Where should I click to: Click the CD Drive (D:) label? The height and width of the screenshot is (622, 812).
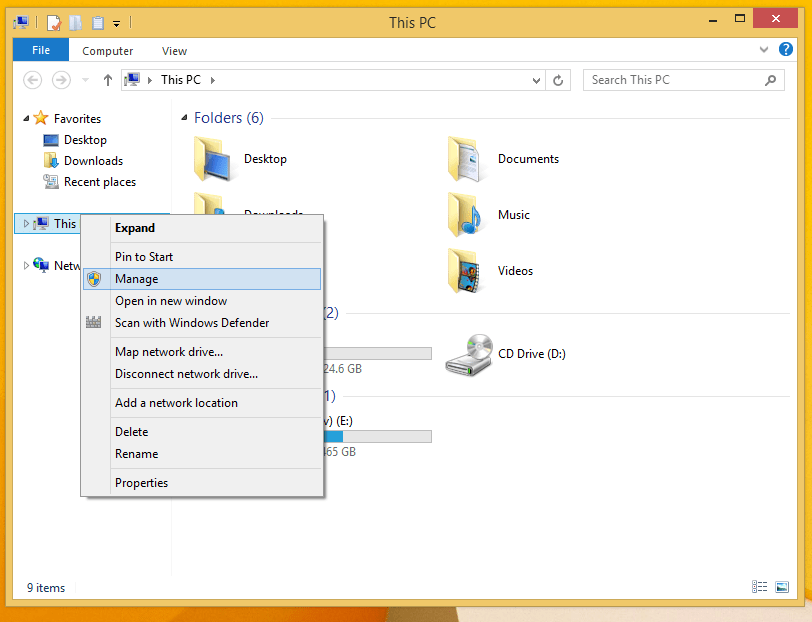click(531, 354)
